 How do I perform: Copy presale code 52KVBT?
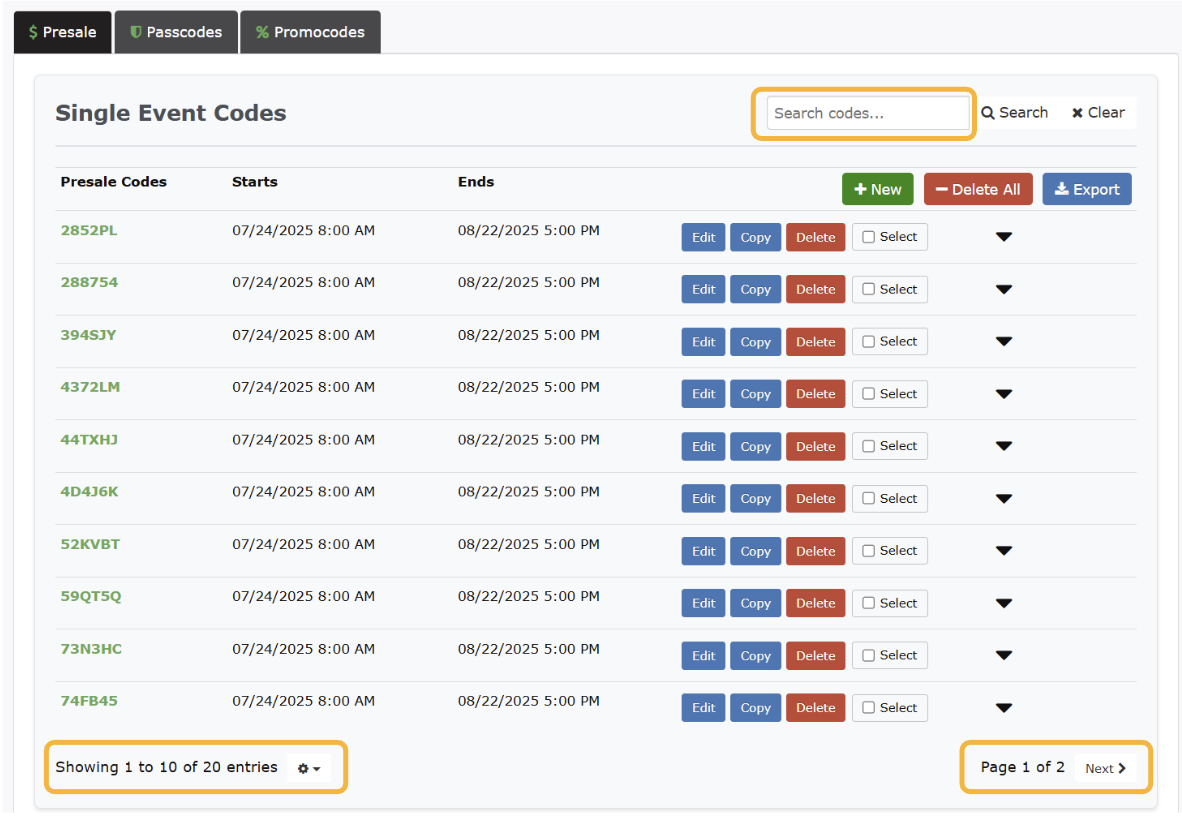(755, 551)
